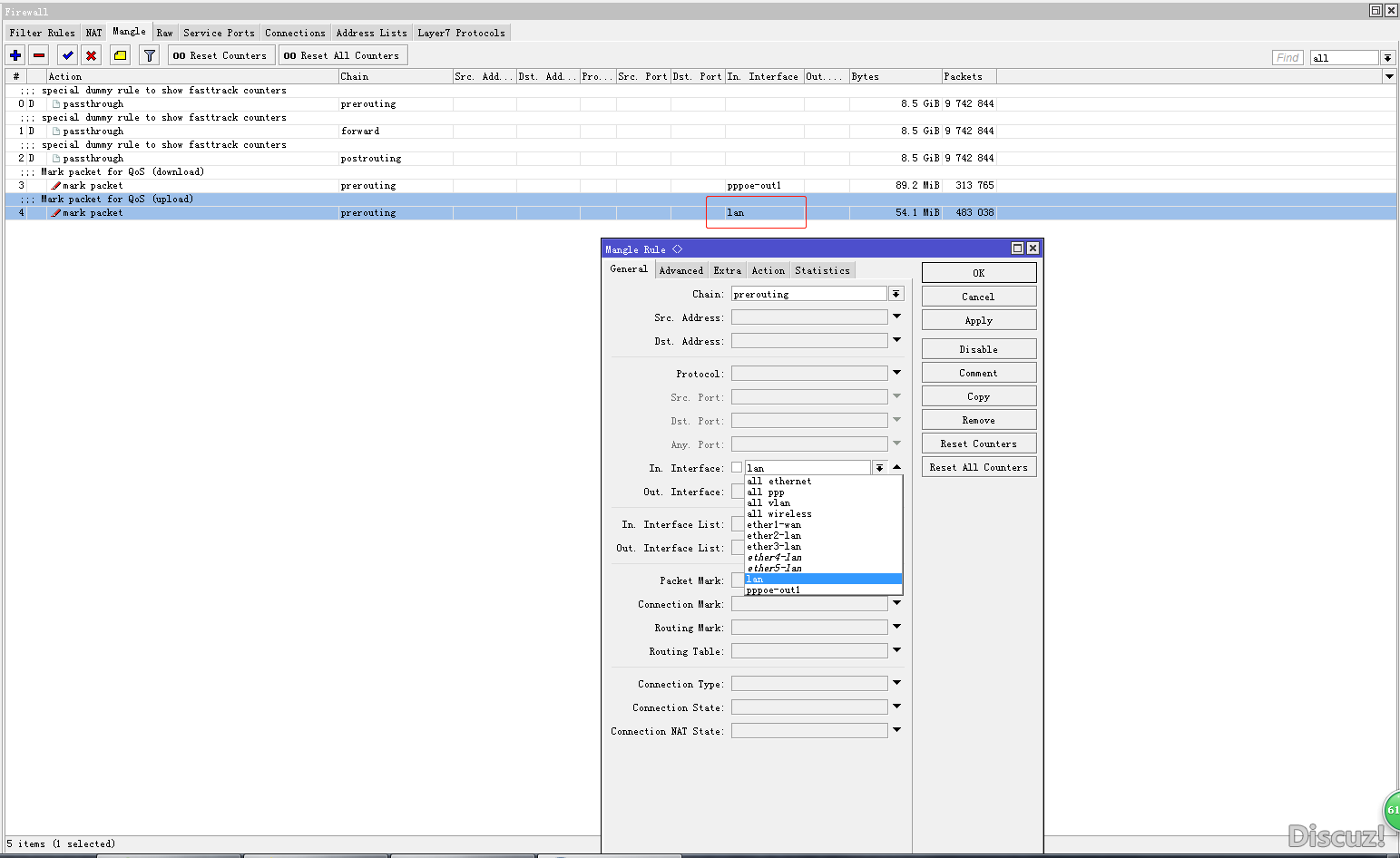Click the Src. Address input field
The height and width of the screenshot is (858, 1400).
tap(809, 317)
